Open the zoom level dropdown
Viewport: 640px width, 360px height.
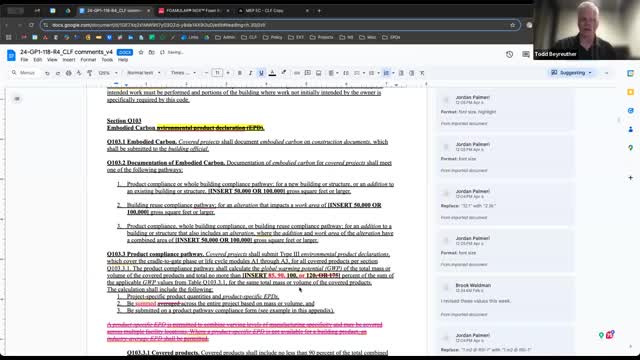[x=108, y=73]
